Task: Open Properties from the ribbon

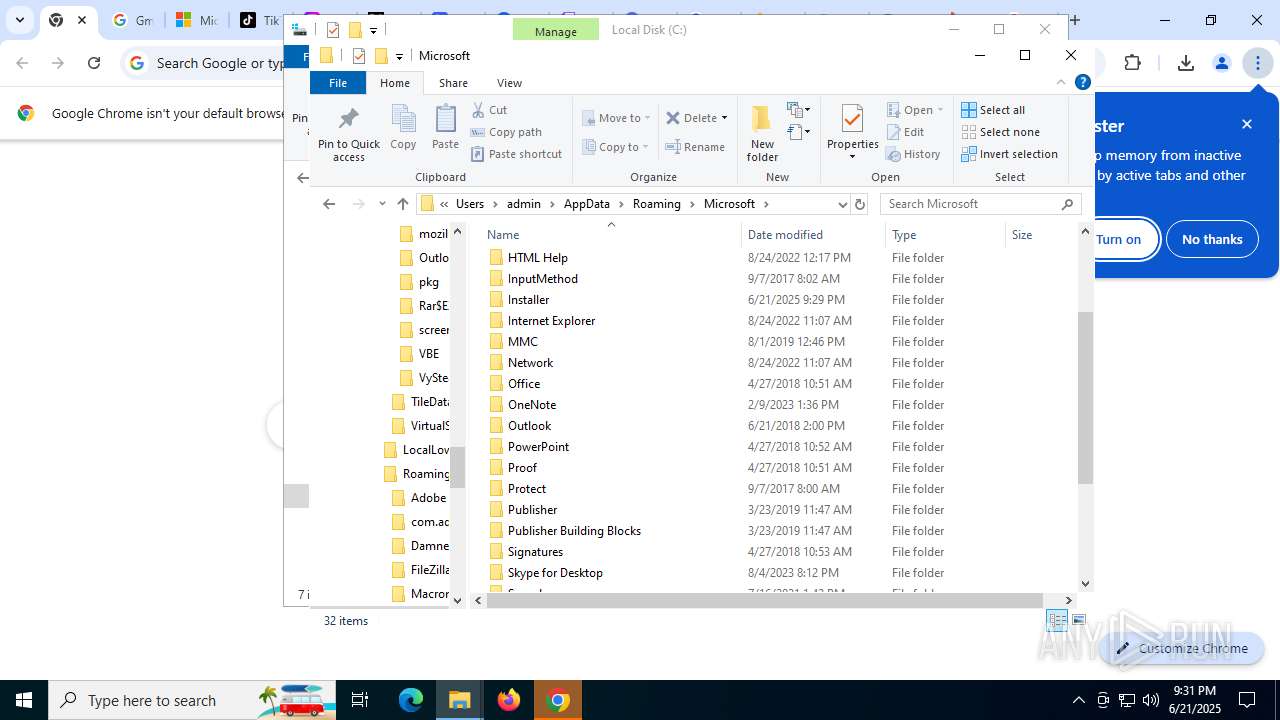Action: [x=852, y=132]
